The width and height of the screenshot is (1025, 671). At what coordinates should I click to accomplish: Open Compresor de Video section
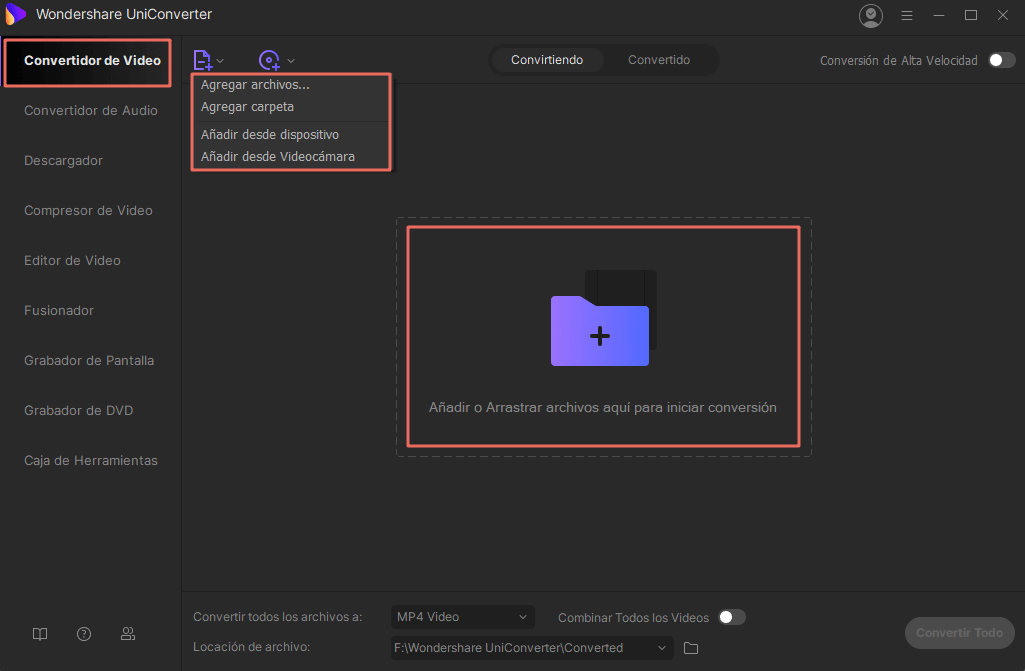[x=88, y=211]
